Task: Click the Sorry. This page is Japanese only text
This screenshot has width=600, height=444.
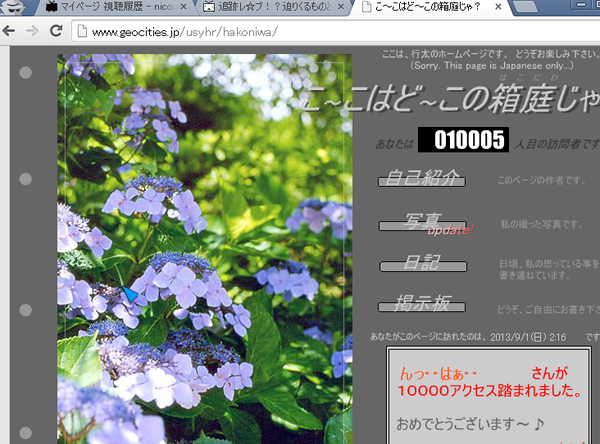Action: (x=492, y=65)
